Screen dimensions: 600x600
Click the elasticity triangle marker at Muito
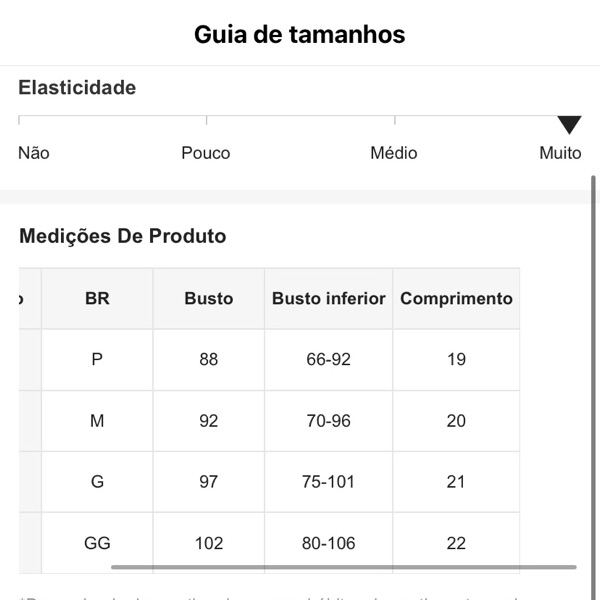coord(569,125)
